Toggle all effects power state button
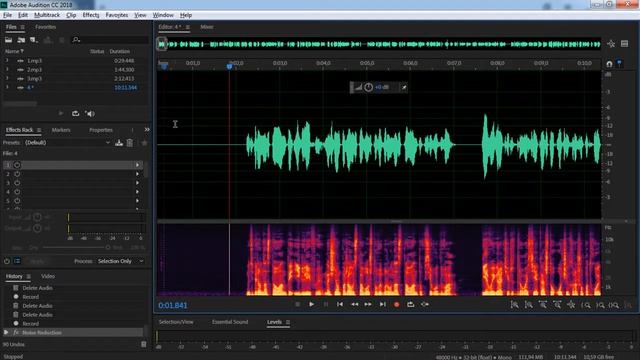This screenshot has width=640, height=360. click(7, 261)
